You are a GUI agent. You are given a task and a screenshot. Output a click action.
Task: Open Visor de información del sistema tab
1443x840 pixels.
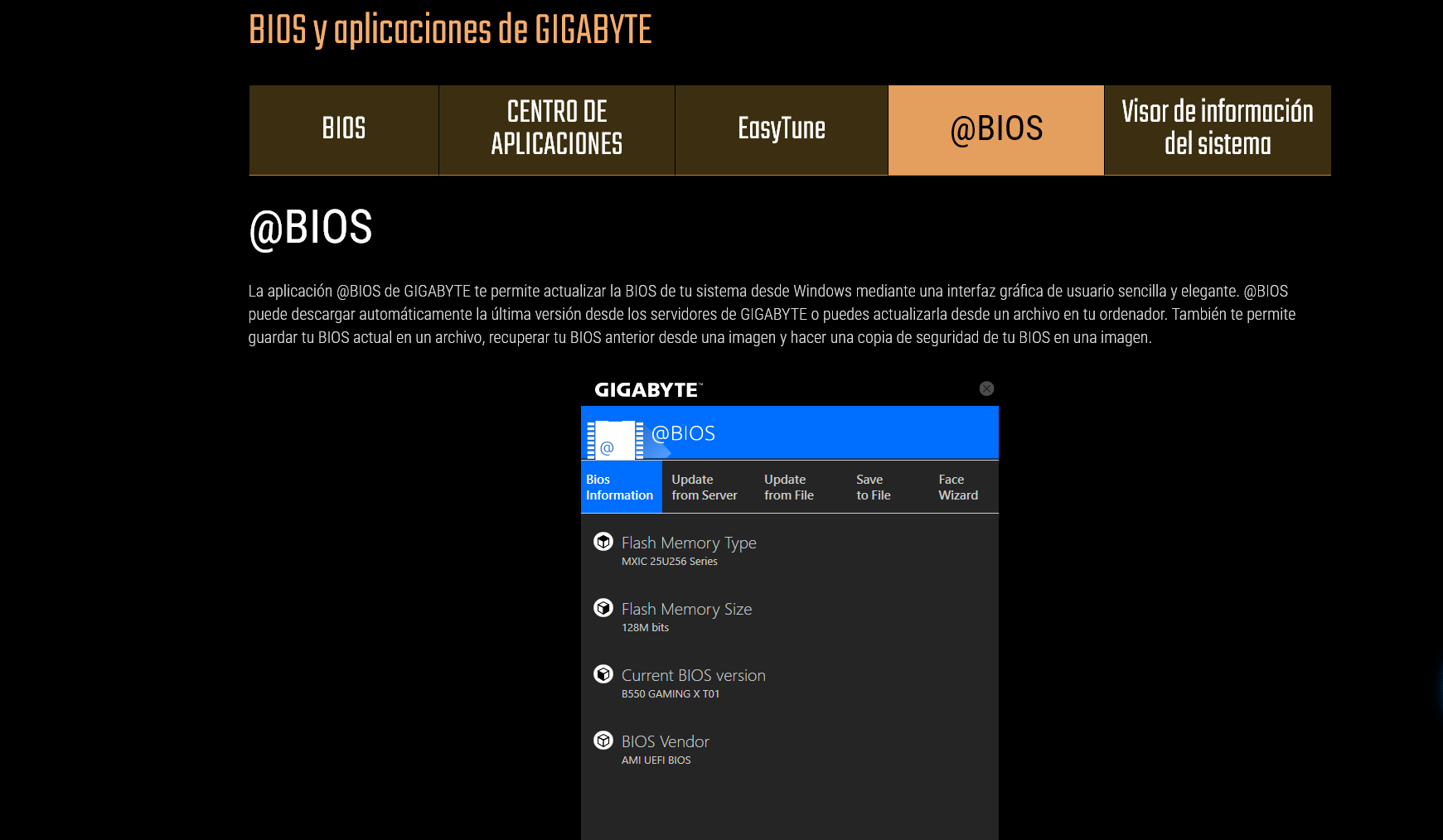(x=1218, y=130)
